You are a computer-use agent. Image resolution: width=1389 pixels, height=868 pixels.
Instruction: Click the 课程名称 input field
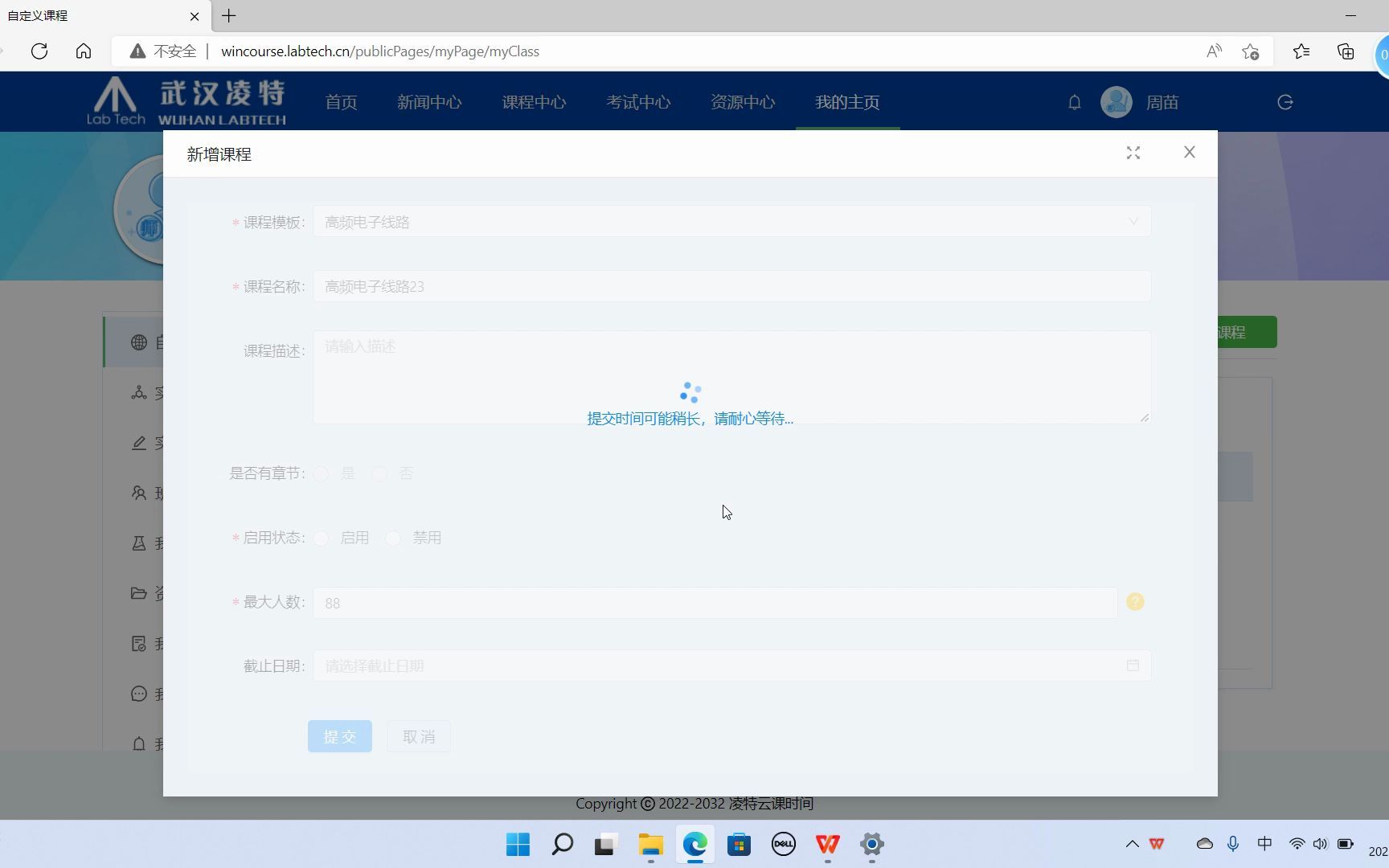point(731,286)
